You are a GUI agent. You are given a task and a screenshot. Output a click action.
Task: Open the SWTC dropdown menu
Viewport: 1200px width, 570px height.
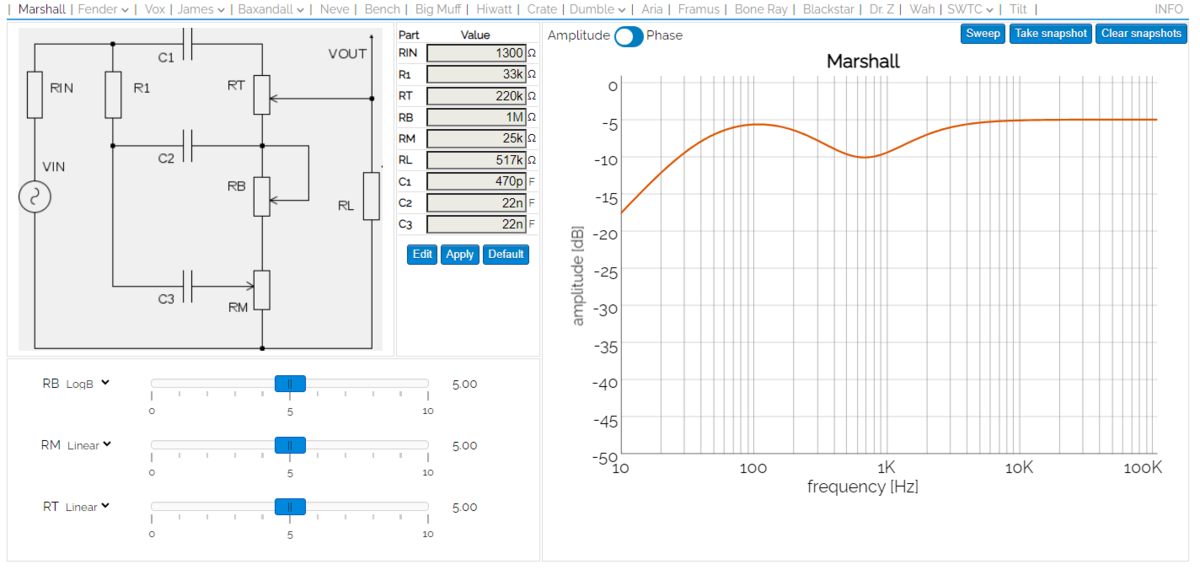coord(970,9)
